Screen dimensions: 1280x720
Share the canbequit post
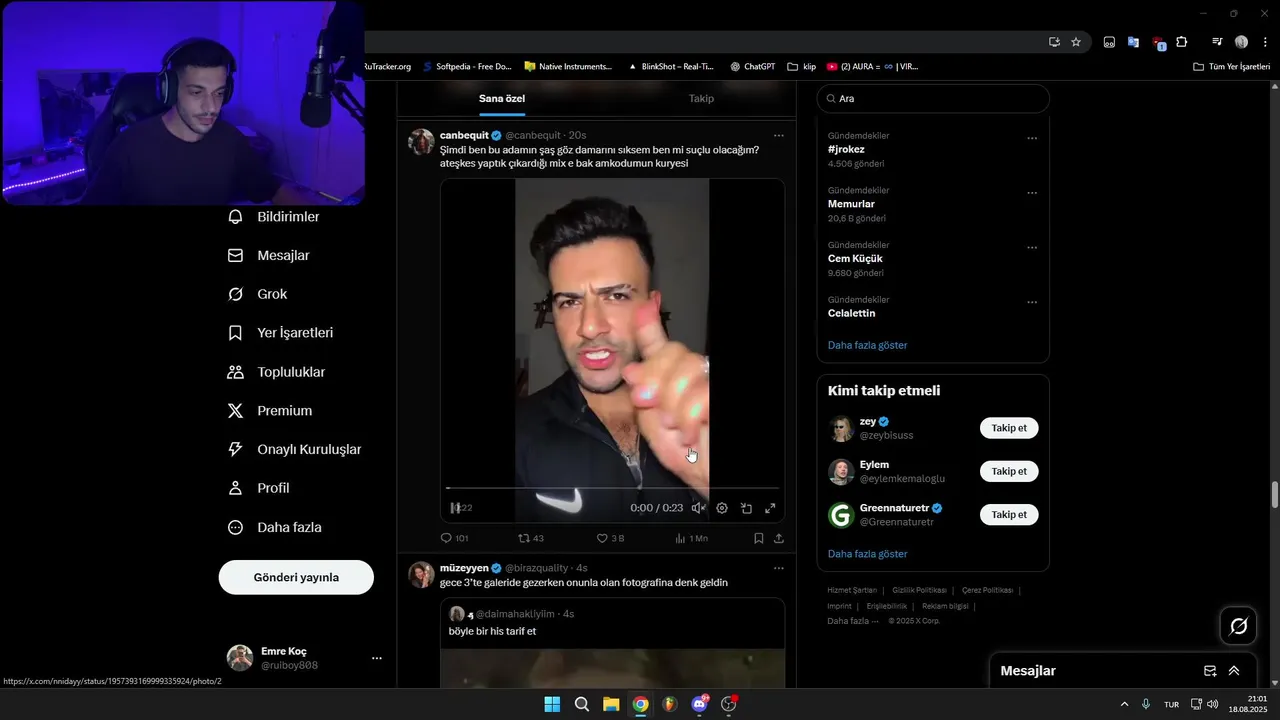[x=779, y=538]
